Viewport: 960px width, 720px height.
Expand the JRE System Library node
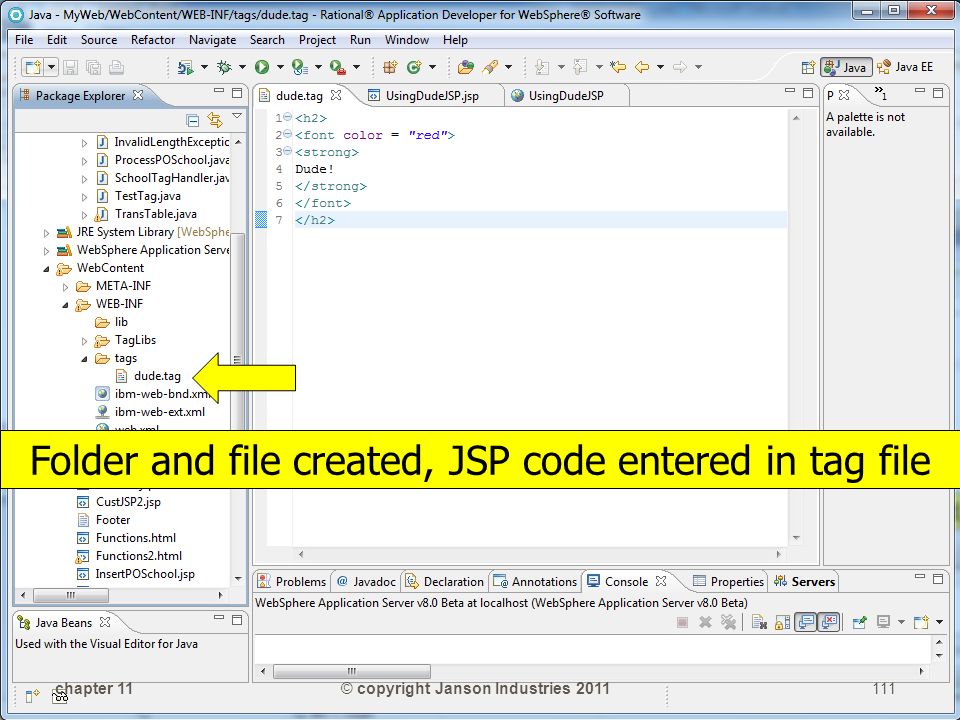(x=46, y=233)
